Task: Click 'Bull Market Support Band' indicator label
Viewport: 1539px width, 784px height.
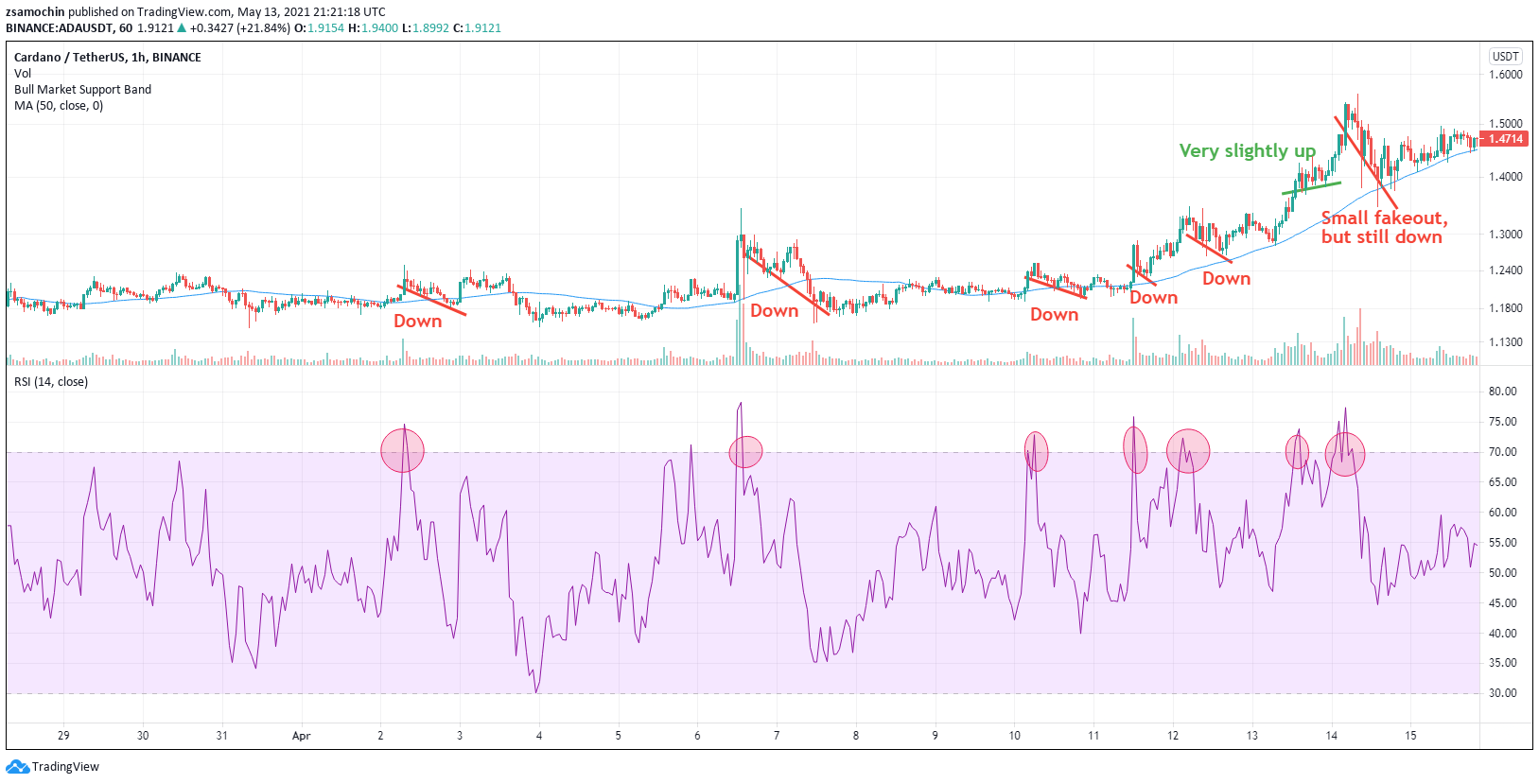Action: (82, 90)
